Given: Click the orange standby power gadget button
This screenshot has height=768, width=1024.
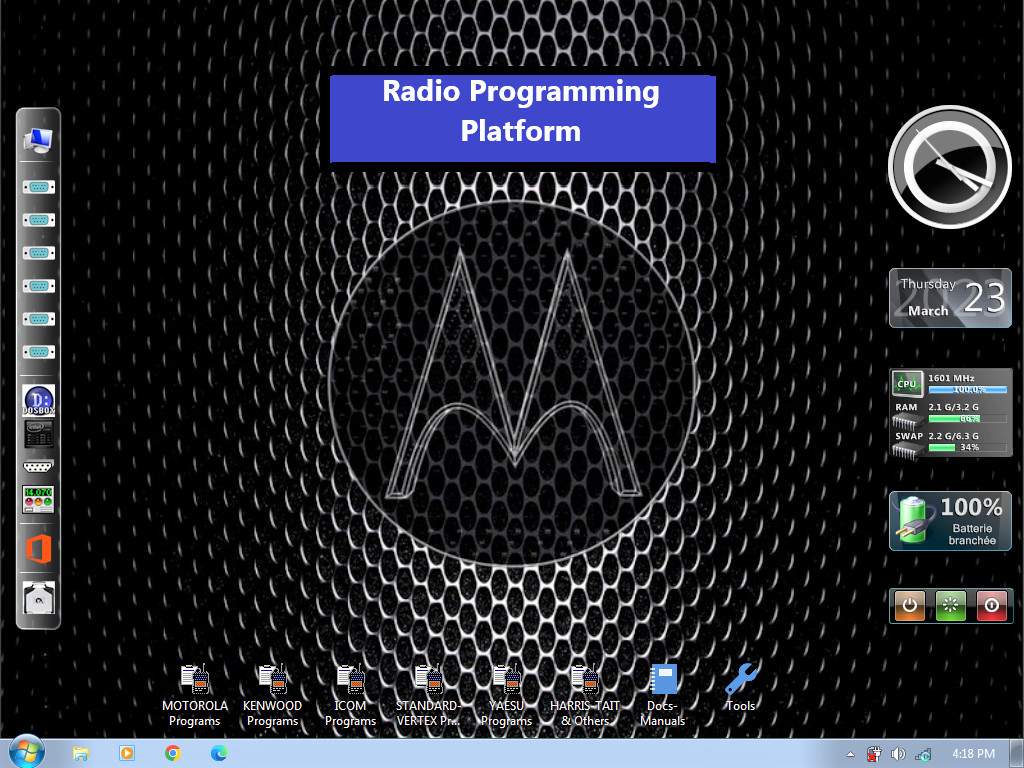Looking at the screenshot, I should (909, 605).
